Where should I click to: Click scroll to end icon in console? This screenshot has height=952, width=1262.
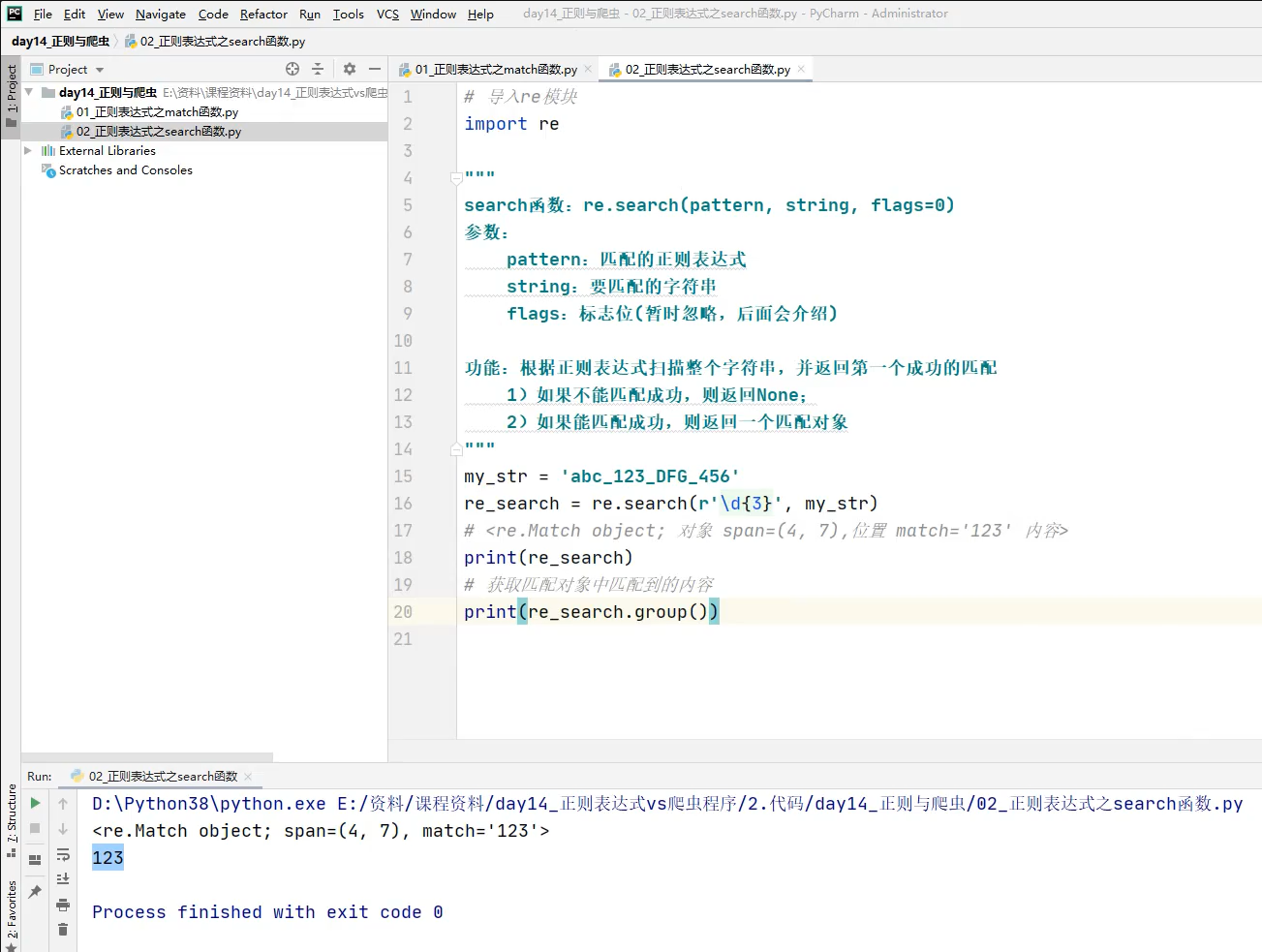click(63, 878)
